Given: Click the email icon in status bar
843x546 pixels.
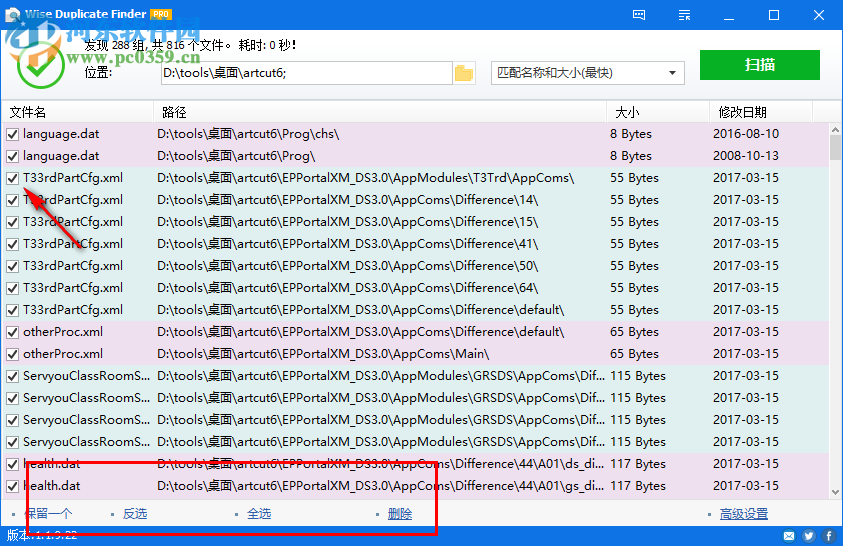Looking at the screenshot, I should coord(789,535).
